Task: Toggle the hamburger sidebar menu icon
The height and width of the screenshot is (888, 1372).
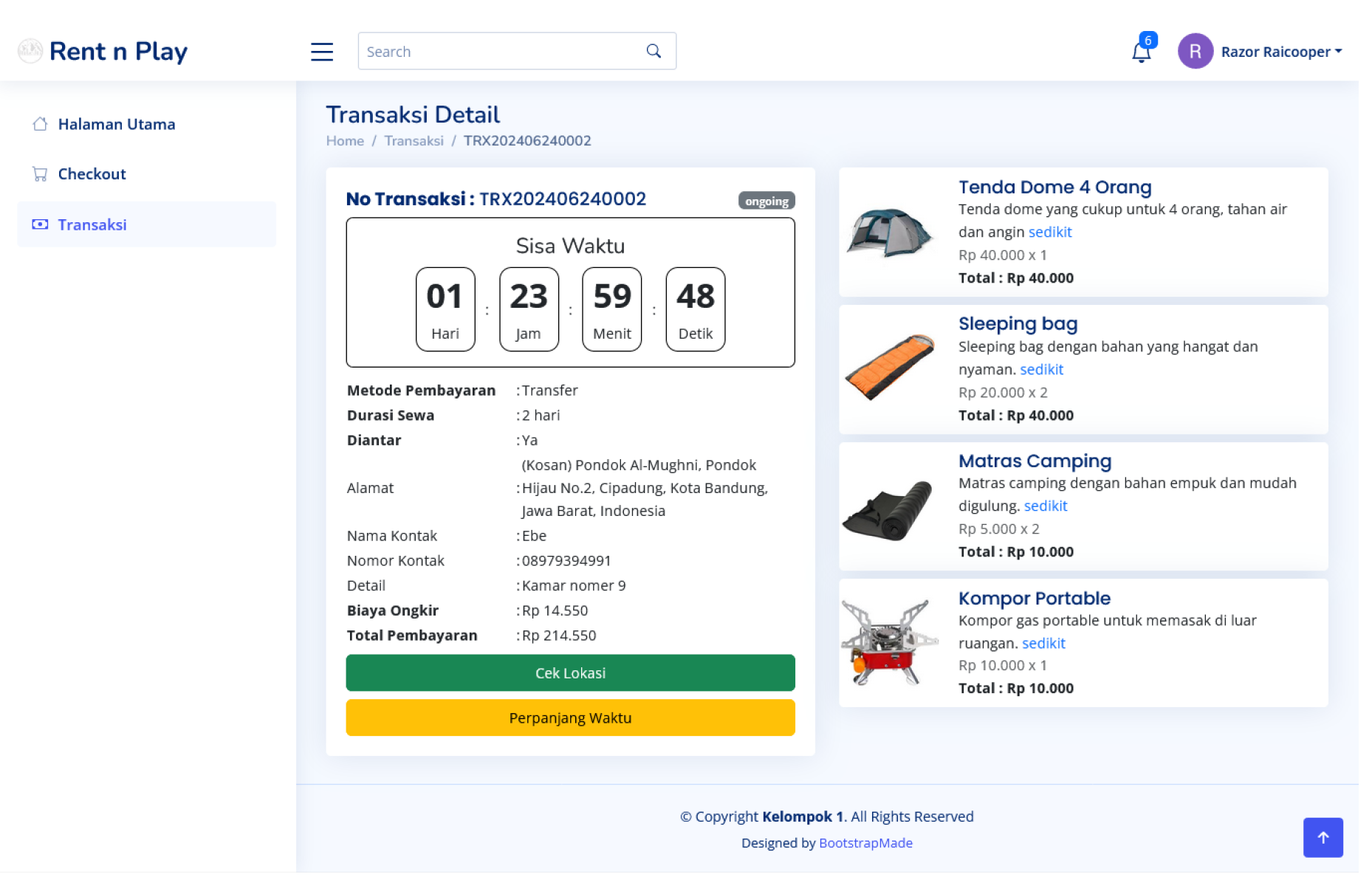Action: (x=321, y=52)
